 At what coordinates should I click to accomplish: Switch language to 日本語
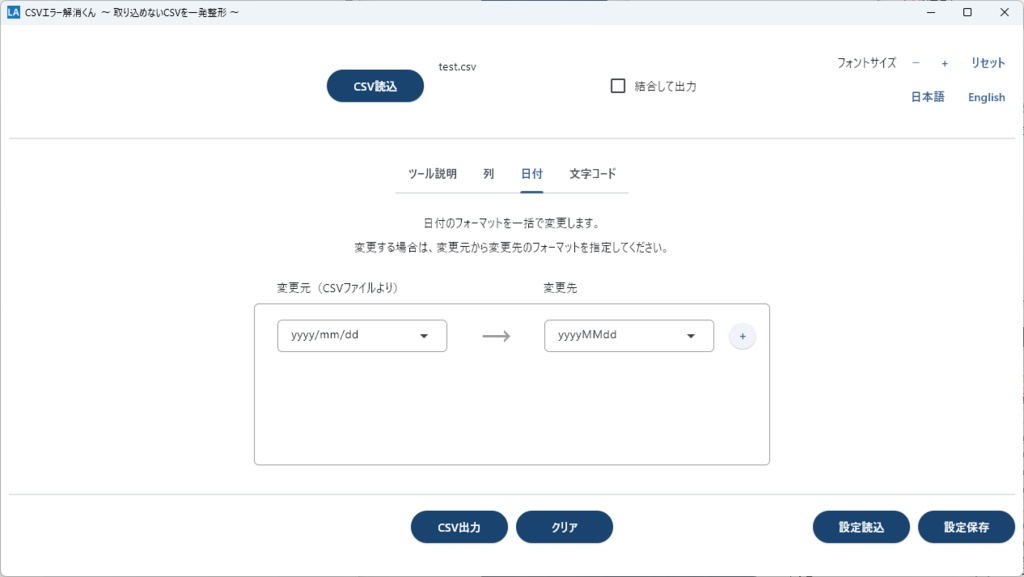tap(927, 97)
